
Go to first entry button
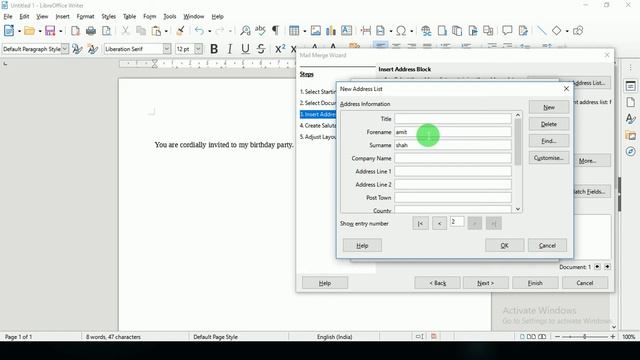tap(420, 223)
